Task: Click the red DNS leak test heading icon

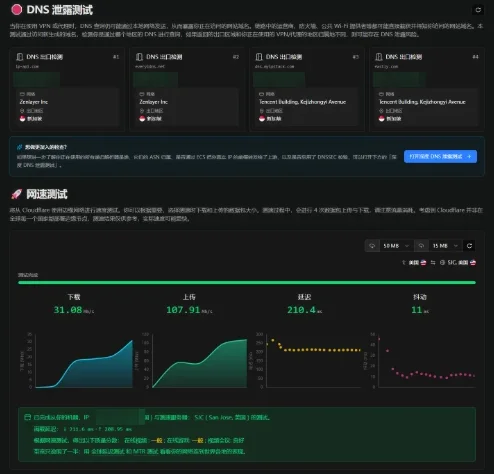Action: point(17,10)
